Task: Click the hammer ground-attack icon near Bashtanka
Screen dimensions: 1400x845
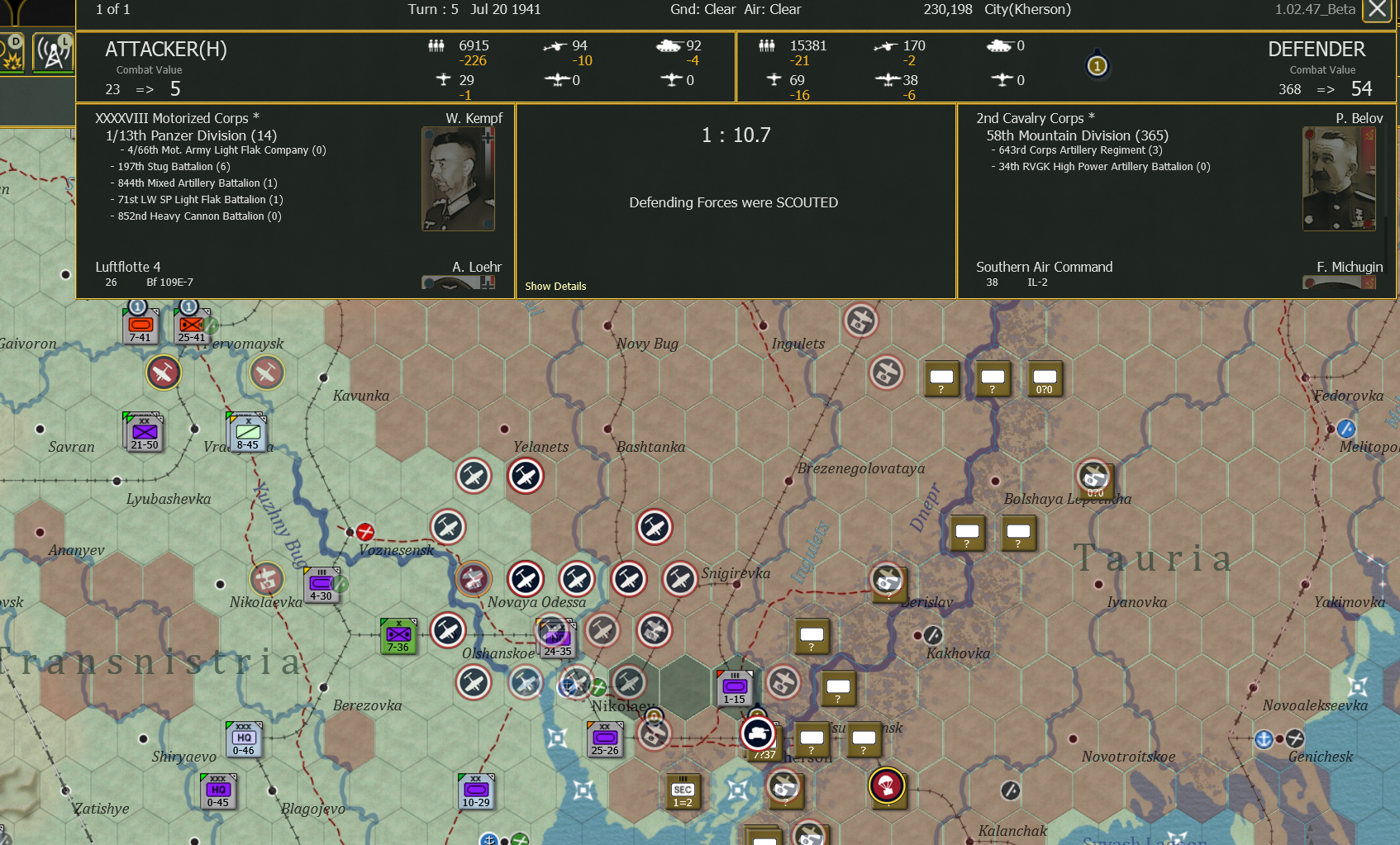Action: [655, 527]
